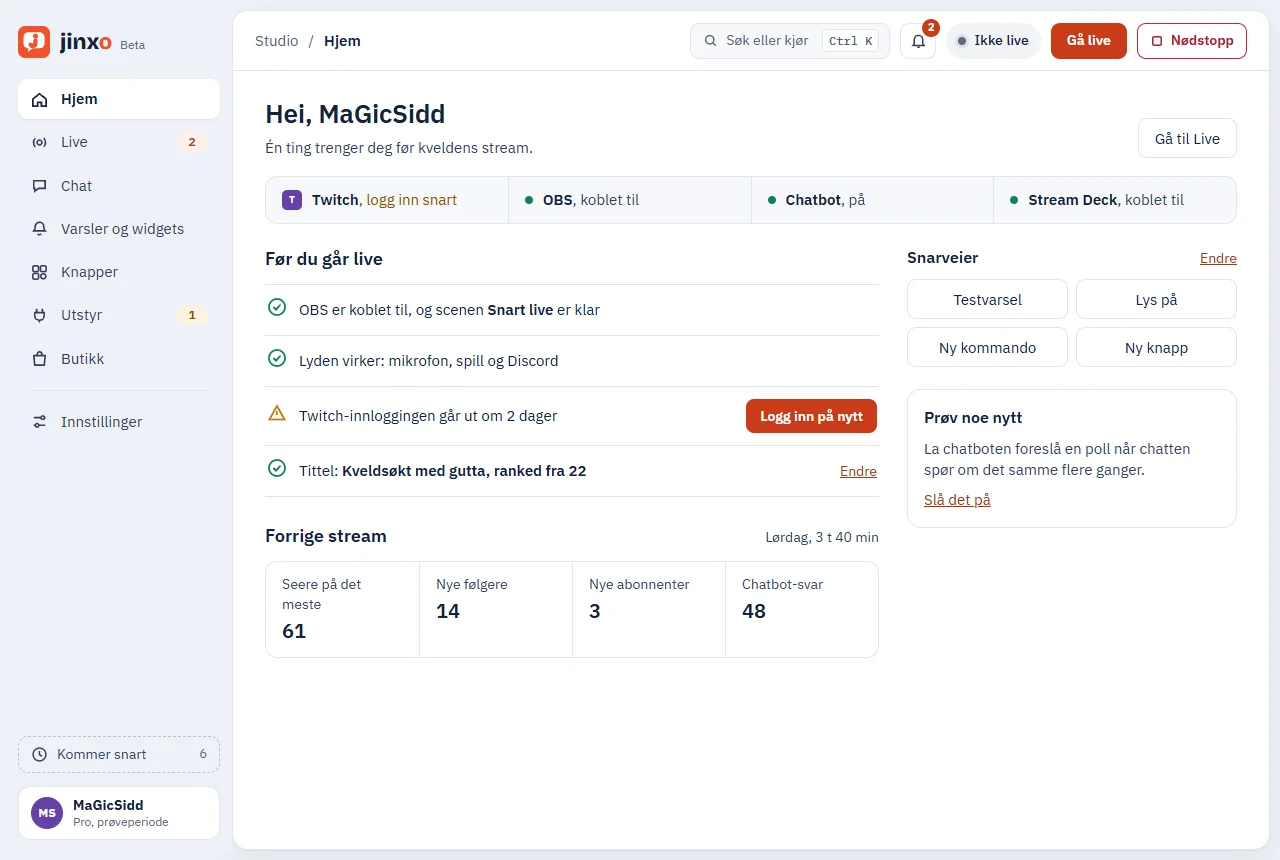The height and width of the screenshot is (860, 1280).
Task: Click the clock icon for Kommer snart
Action: 40,755
